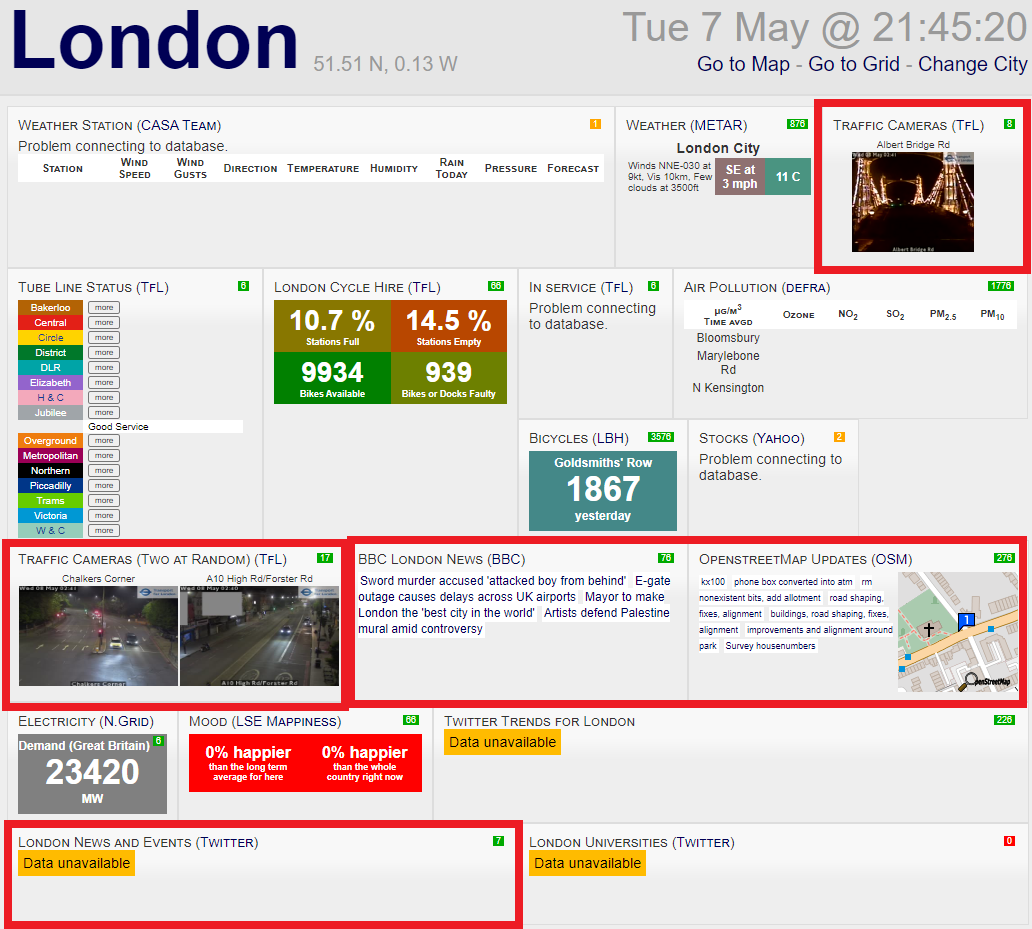Click 'phone box converted into atm' update
The image size is (1032, 929).
click(x=793, y=582)
